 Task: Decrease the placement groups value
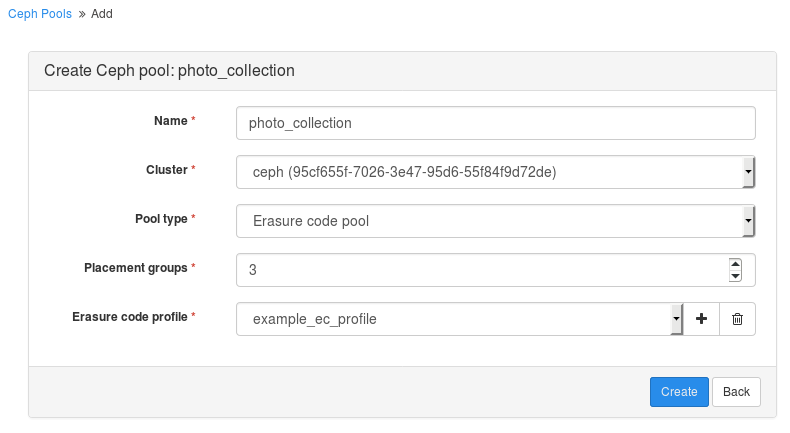pyautogui.click(x=735, y=275)
